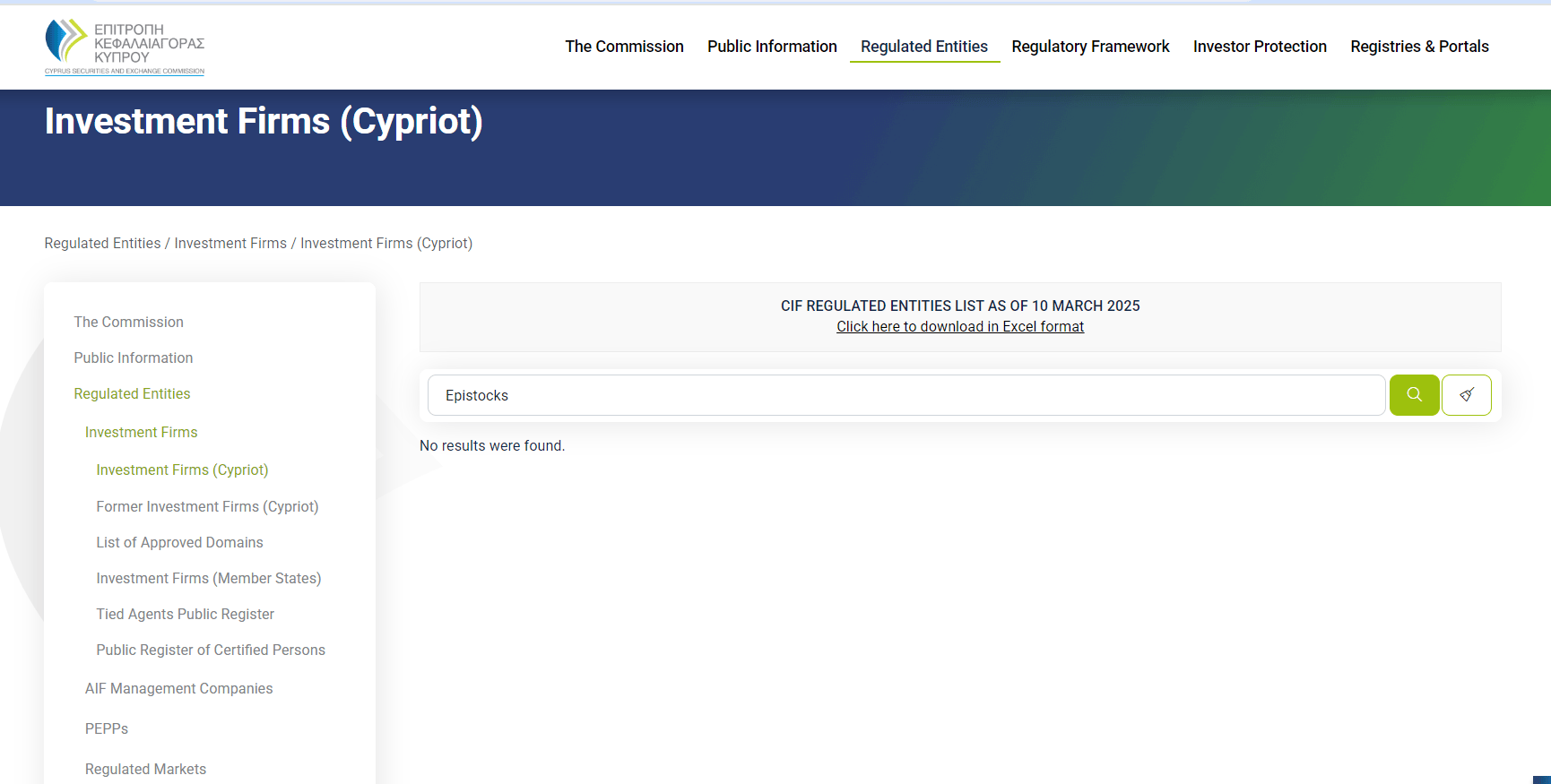Click the green search magnifier button
The image size is (1551, 784).
[1414, 395]
